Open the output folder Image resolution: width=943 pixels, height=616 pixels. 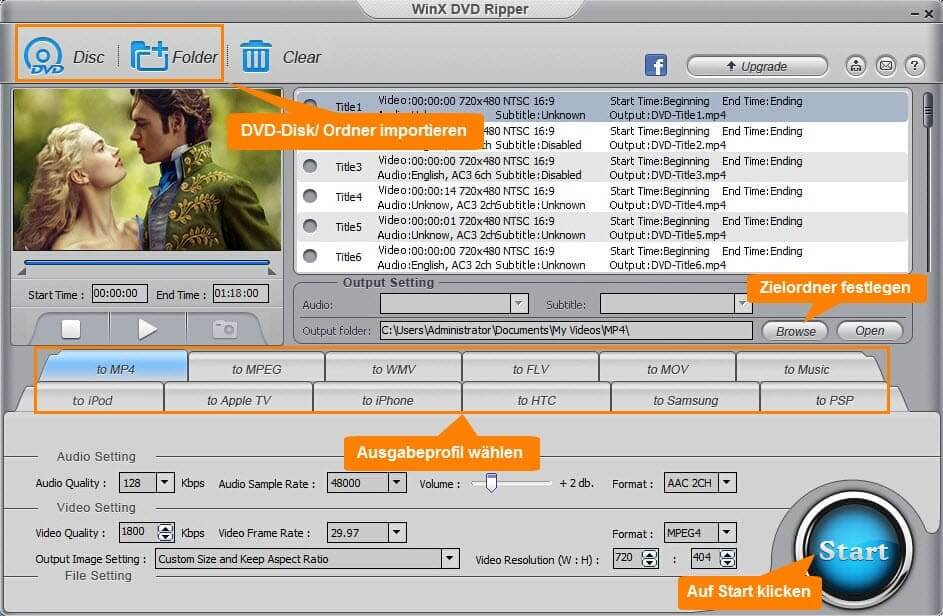click(x=870, y=331)
